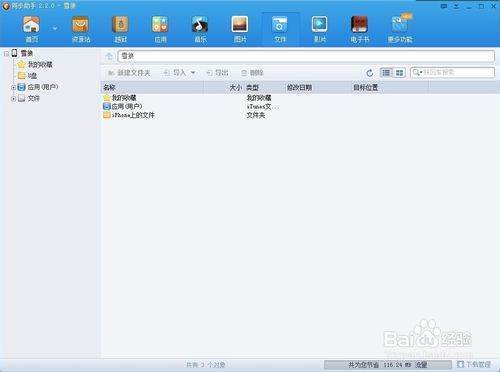
Task: Click the traffic savings status bar indicator
Action: point(388,365)
